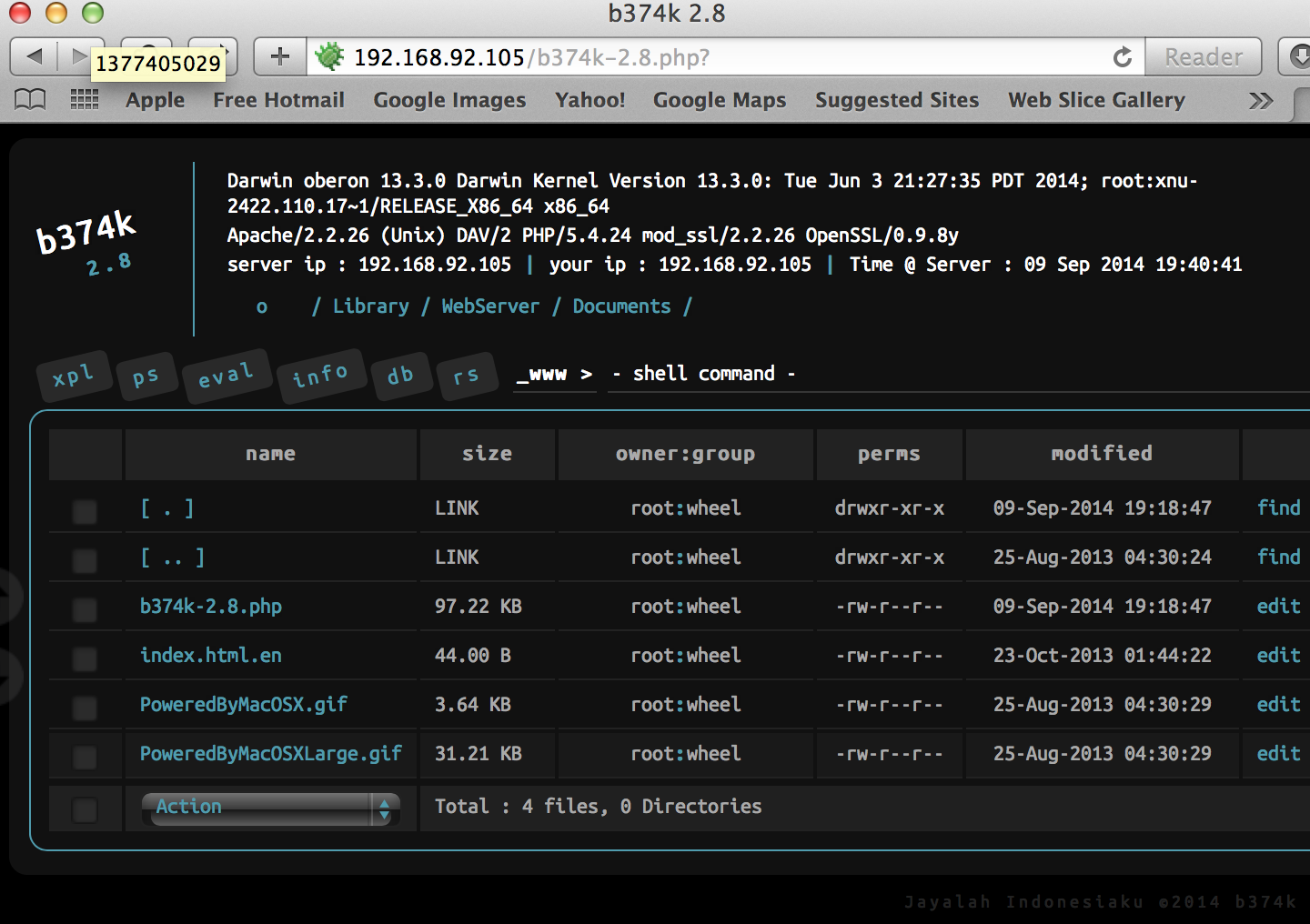Viewport: 1310px width, 924px height.
Task: Click the site favicon in address bar
Action: [x=329, y=56]
